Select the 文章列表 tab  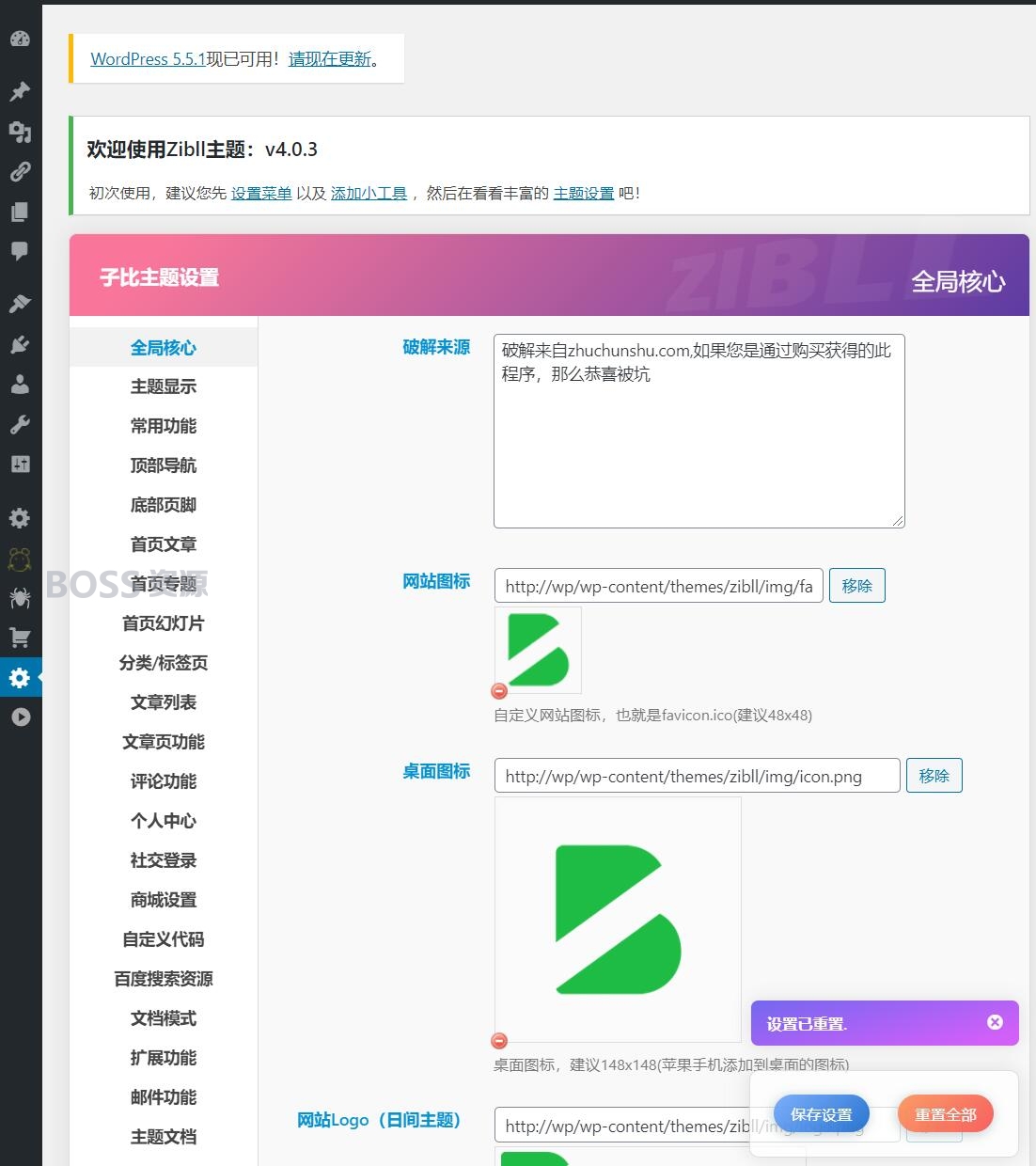pyautogui.click(x=164, y=702)
